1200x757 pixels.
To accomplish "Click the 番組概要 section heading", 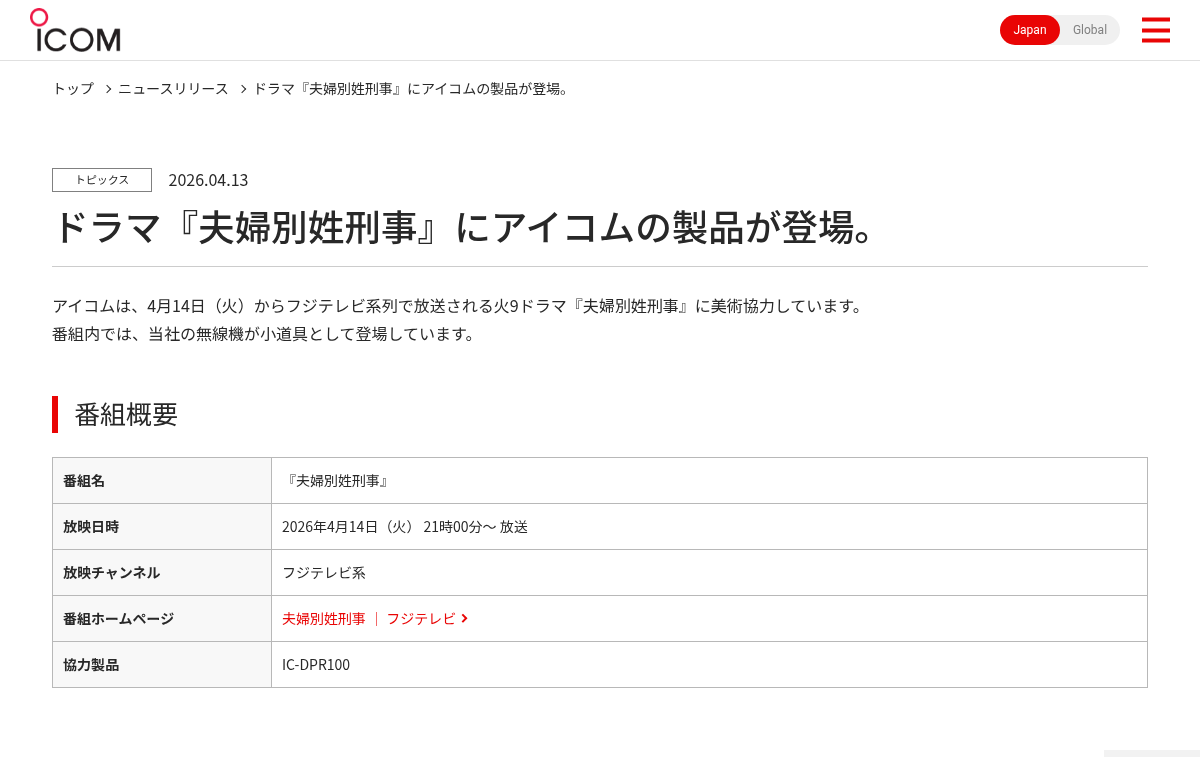I will (x=126, y=414).
